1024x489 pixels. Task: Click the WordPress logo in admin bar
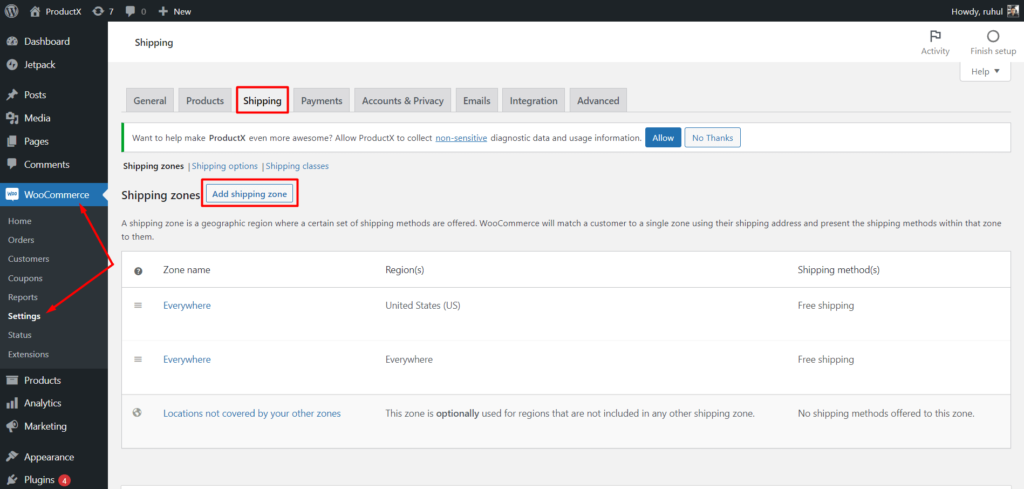coord(11,11)
